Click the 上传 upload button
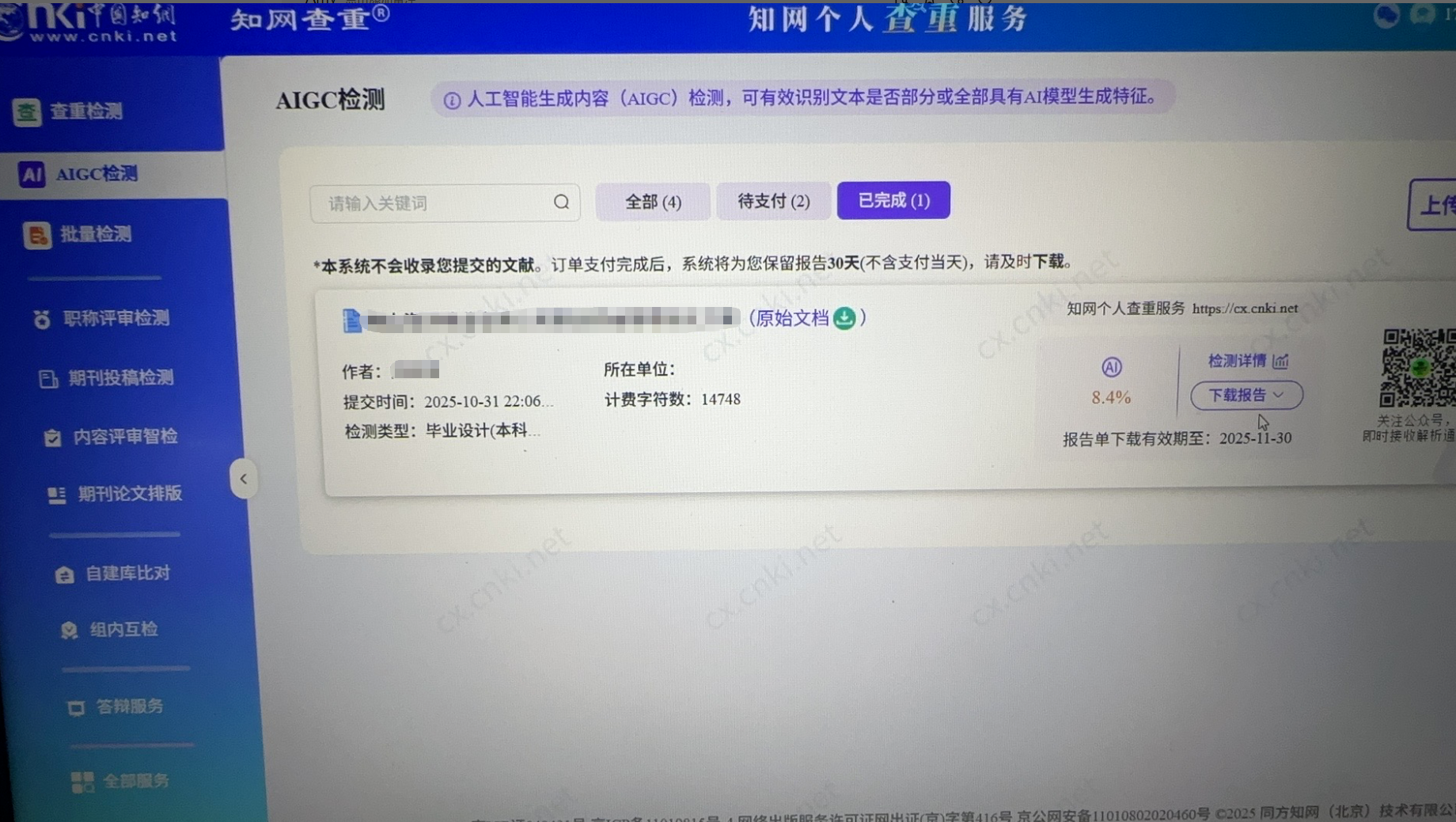The width and height of the screenshot is (1456, 822). click(x=1432, y=205)
